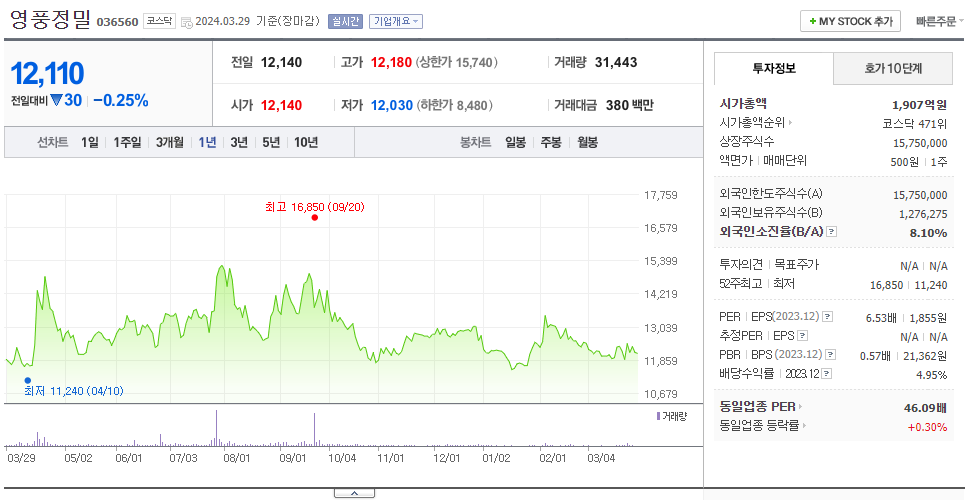968x500 pixels.
Task: Click 08/01 date label on chart axis
Action: (x=236, y=458)
